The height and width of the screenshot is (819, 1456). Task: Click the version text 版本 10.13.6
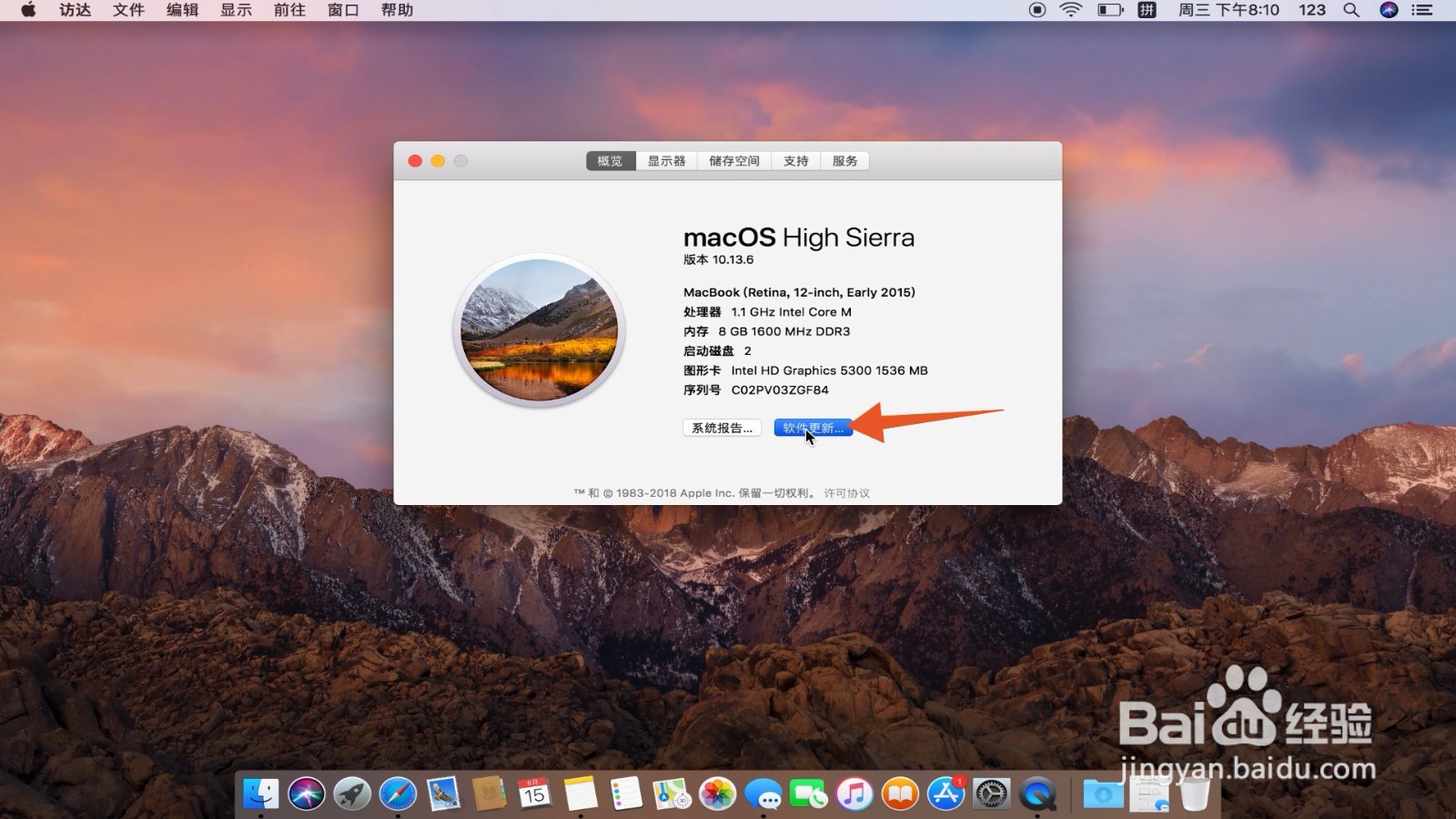click(x=719, y=259)
